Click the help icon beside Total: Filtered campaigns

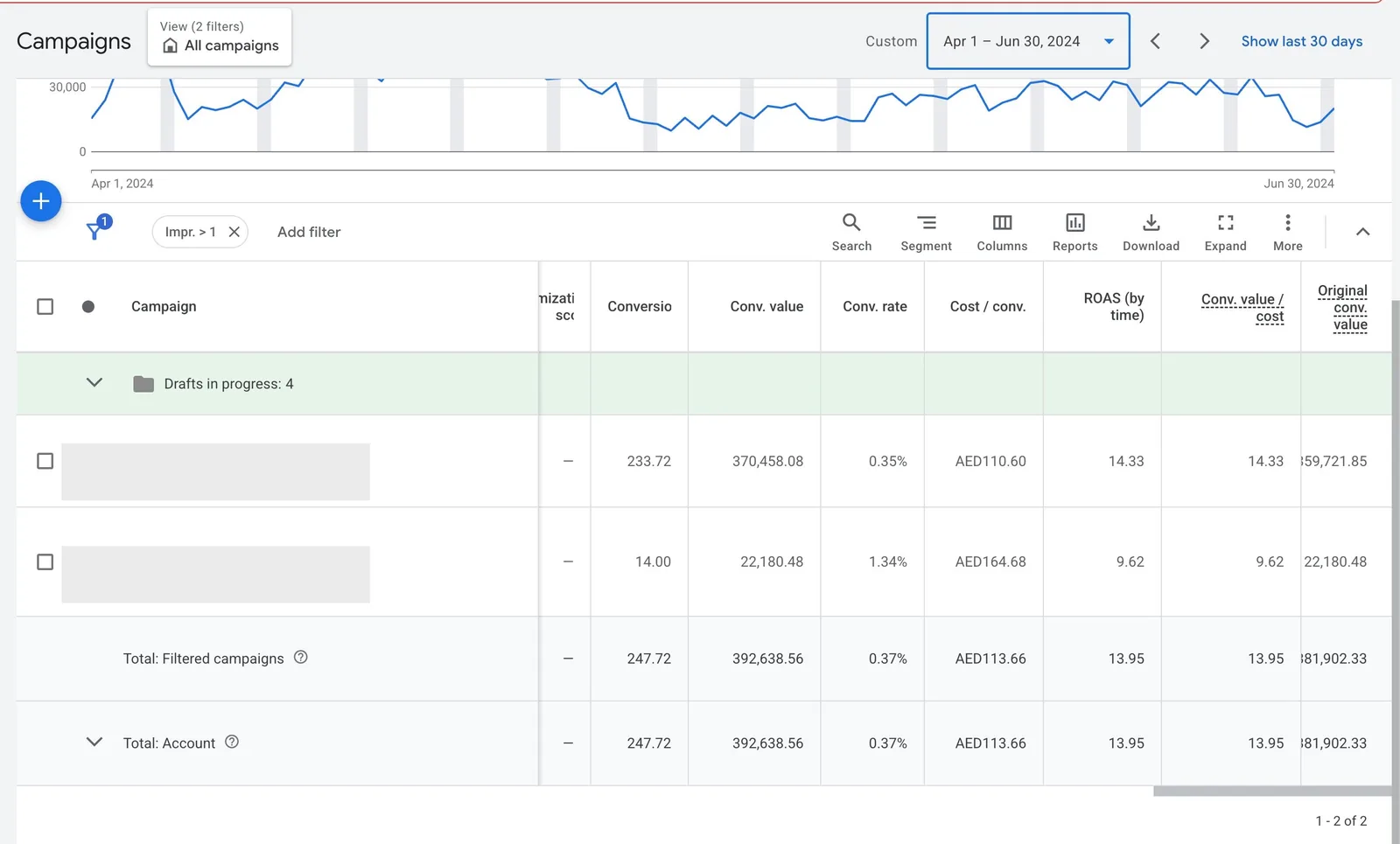pyautogui.click(x=300, y=657)
